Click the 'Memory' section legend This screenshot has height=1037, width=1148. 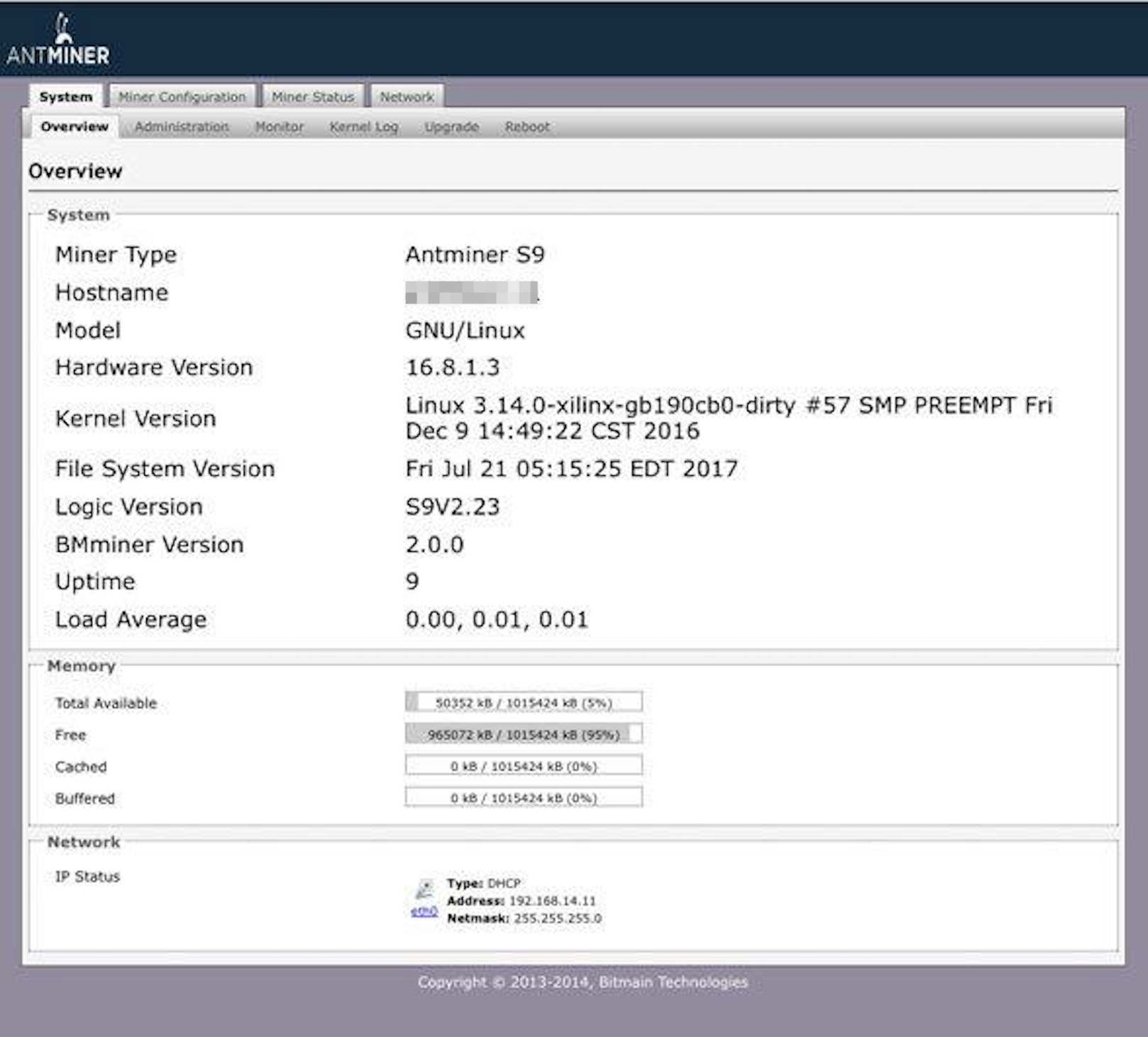pyautogui.click(x=81, y=666)
